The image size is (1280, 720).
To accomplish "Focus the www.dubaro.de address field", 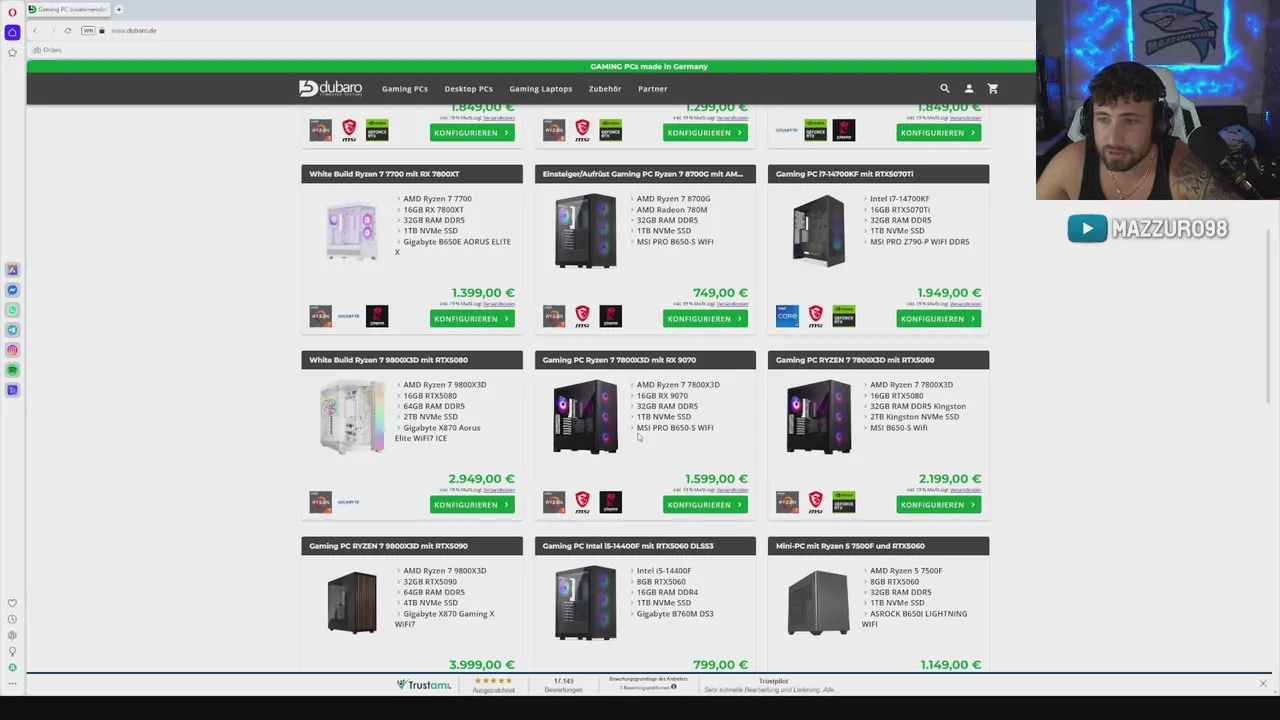I will pyautogui.click(x=134, y=30).
